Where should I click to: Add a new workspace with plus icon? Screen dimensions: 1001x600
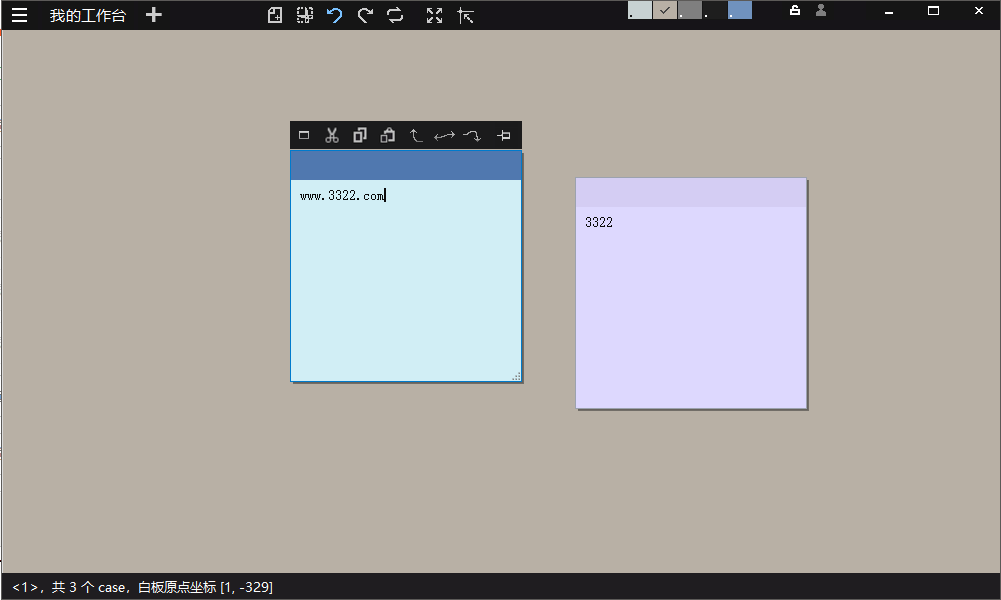pyautogui.click(x=153, y=15)
